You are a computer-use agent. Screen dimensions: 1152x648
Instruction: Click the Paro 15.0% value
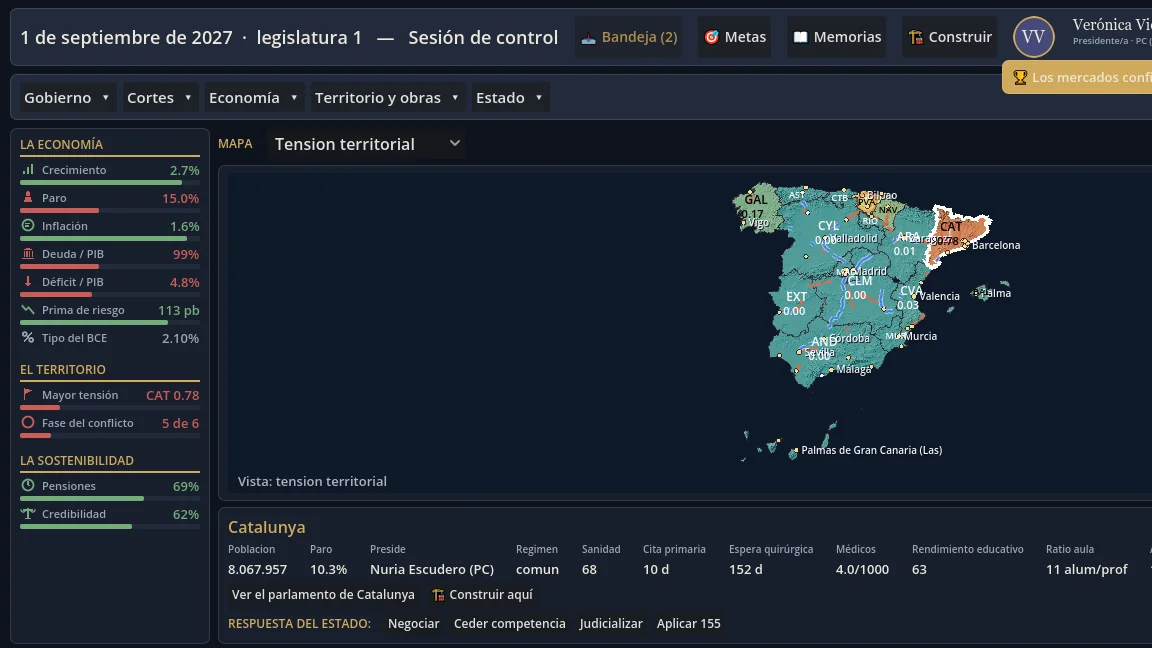(x=181, y=198)
